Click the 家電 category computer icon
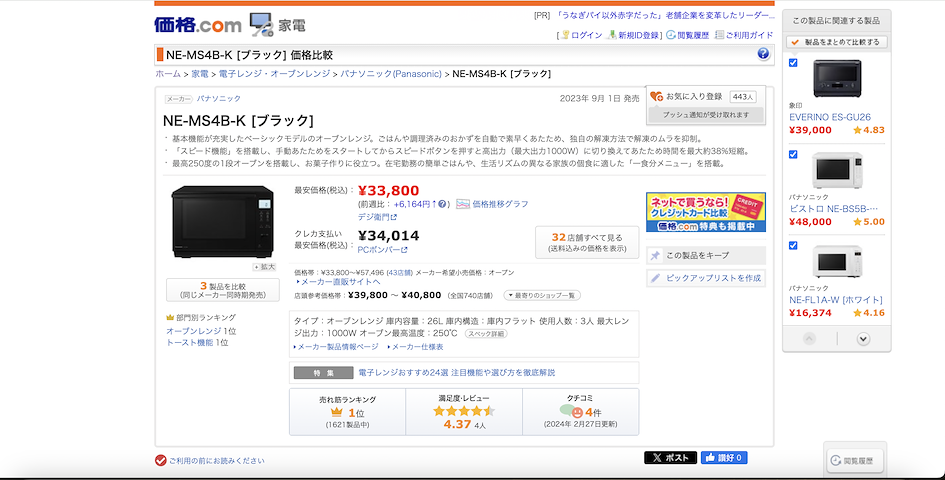Viewport: 945px width, 480px height. (x=262, y=25)
